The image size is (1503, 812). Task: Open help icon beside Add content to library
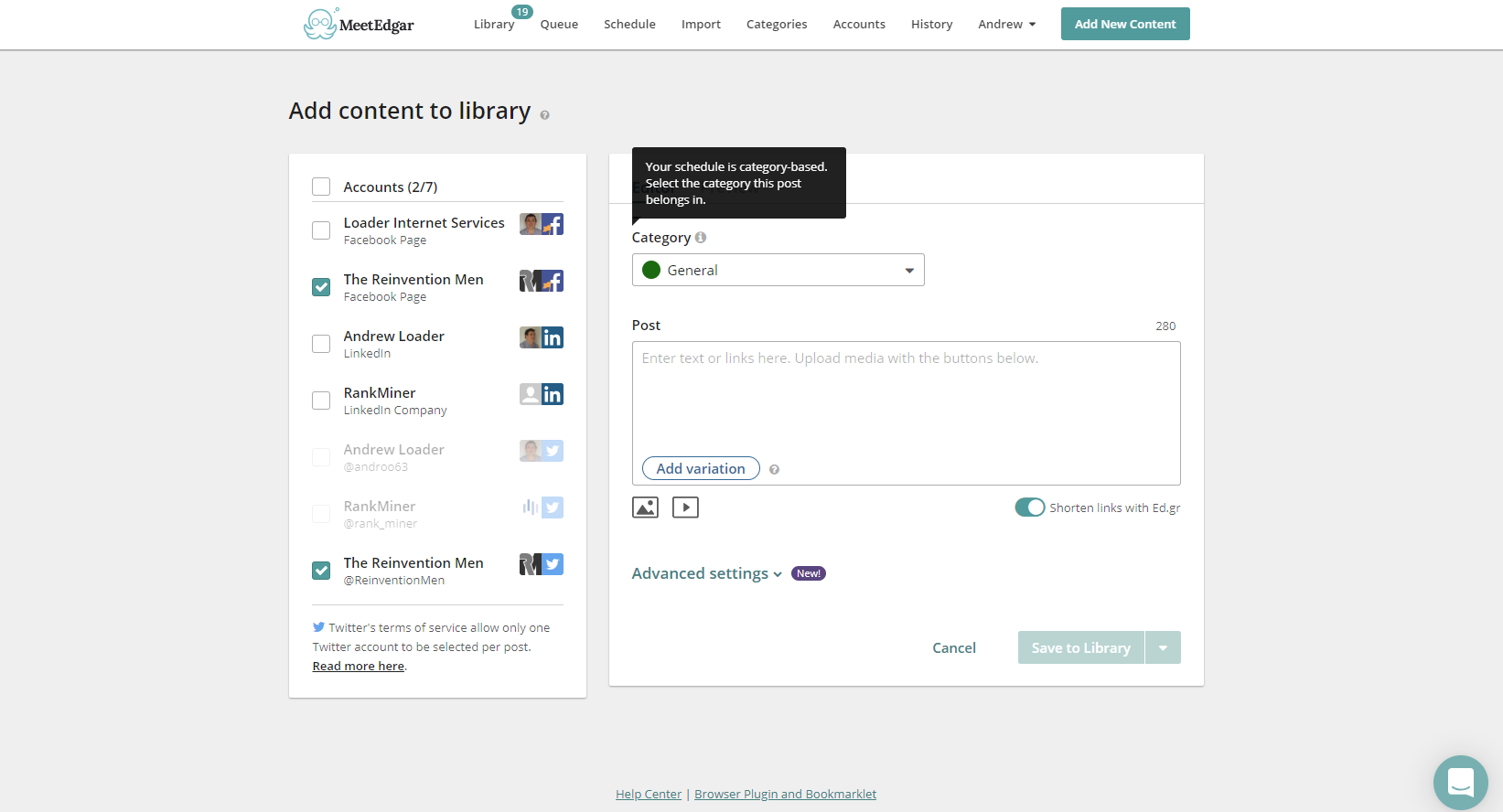point(544,115)
